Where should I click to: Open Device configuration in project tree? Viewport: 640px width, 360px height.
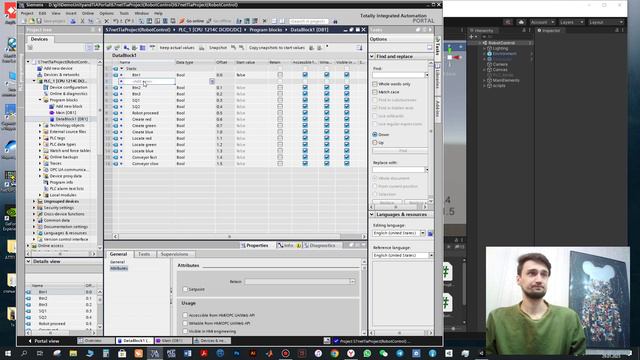pyautogui.click(x=68, y=87)
